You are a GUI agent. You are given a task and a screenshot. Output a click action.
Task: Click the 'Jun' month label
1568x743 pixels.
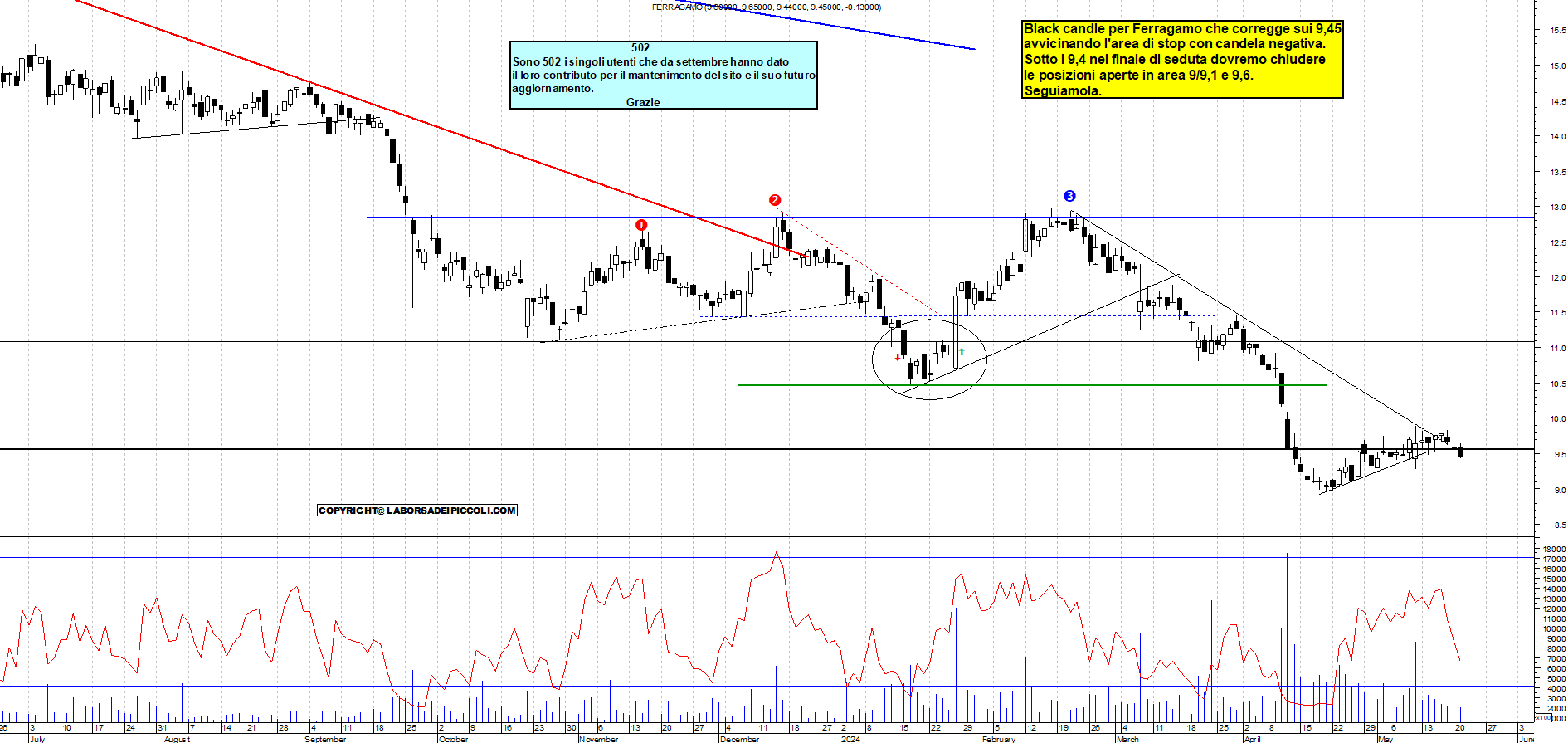point(1526,739)
